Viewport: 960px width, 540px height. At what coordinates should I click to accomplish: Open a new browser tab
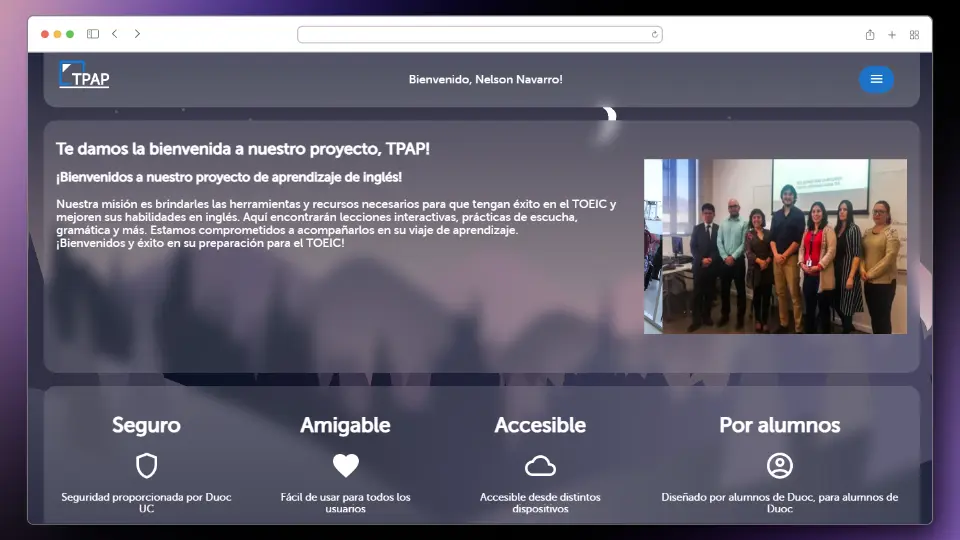[x=892, y=34]
